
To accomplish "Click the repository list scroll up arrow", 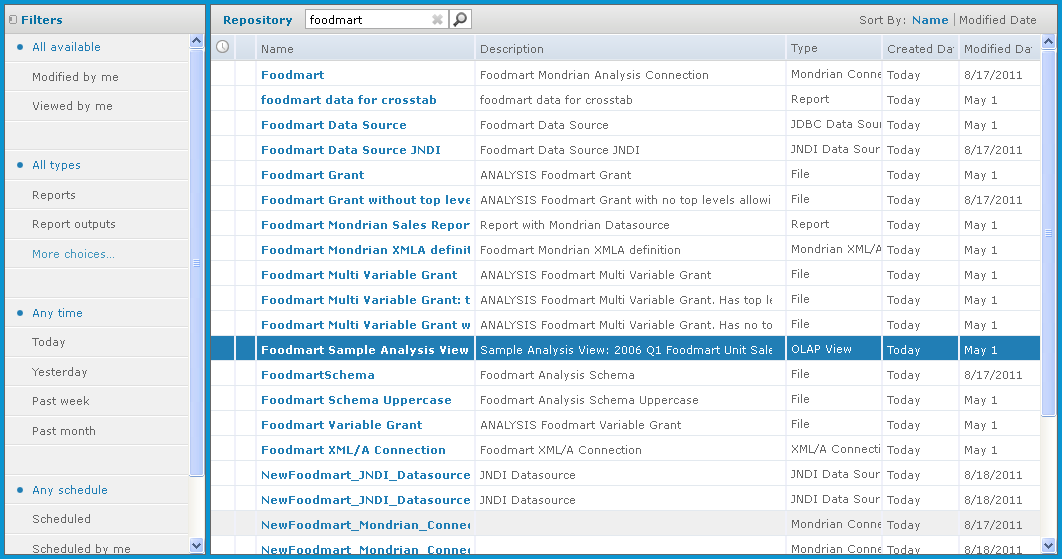I will (x=1048, y=42).
